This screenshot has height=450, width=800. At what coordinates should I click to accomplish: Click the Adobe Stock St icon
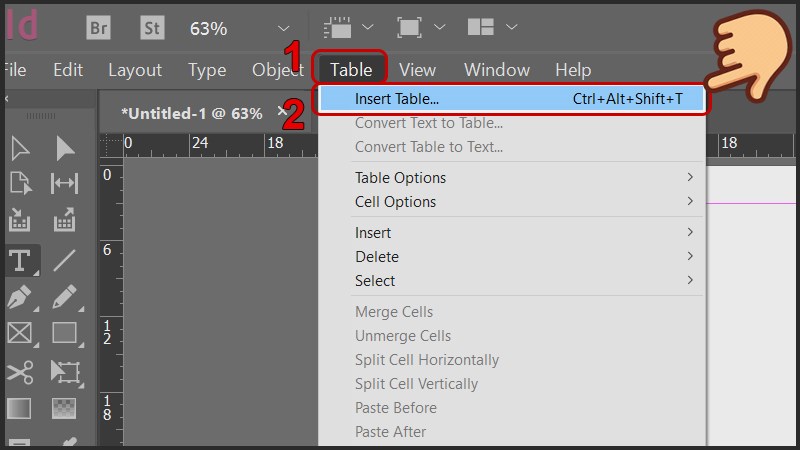click(151, 27)
